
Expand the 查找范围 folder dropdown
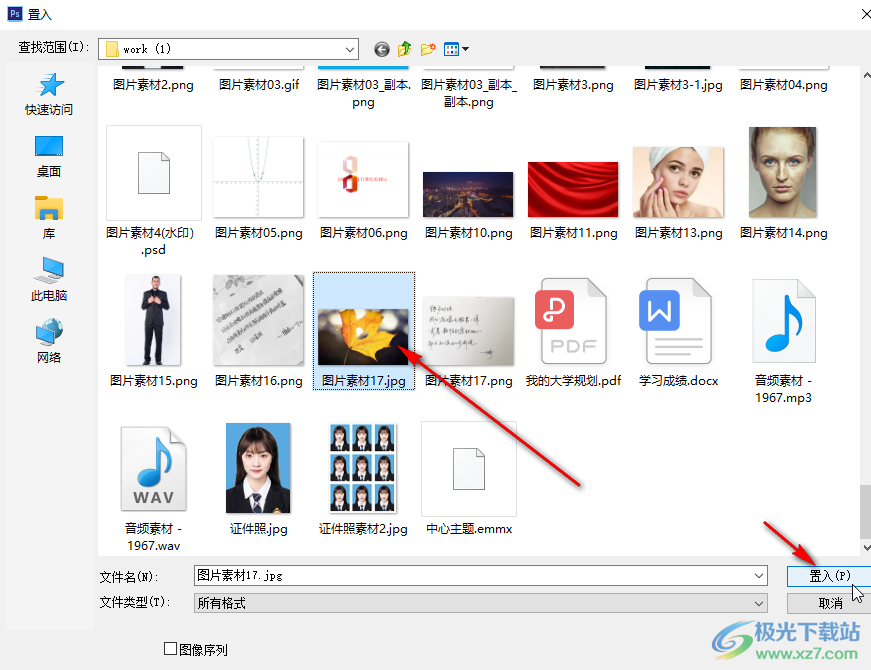[x=349, y=49]
